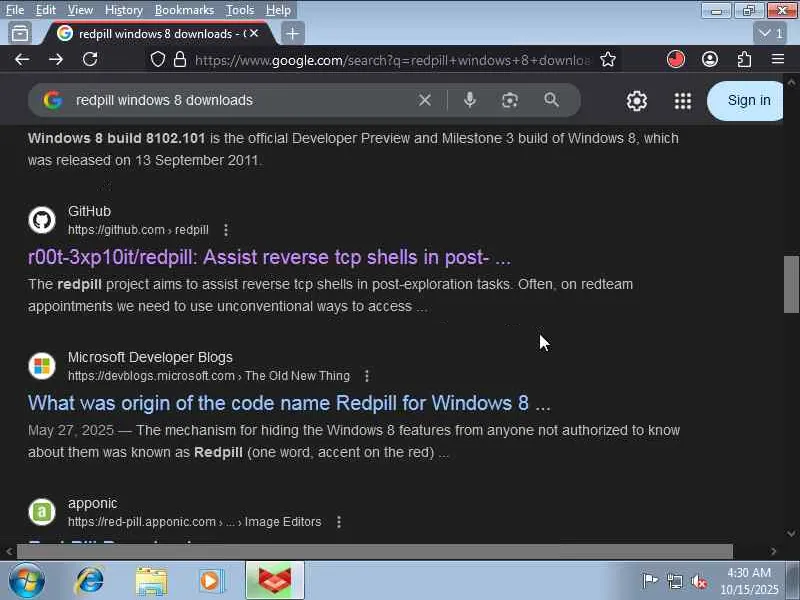This screenshot has width=800, height=600.
Task: Reload the current page
Action: [x=90, y=60]
